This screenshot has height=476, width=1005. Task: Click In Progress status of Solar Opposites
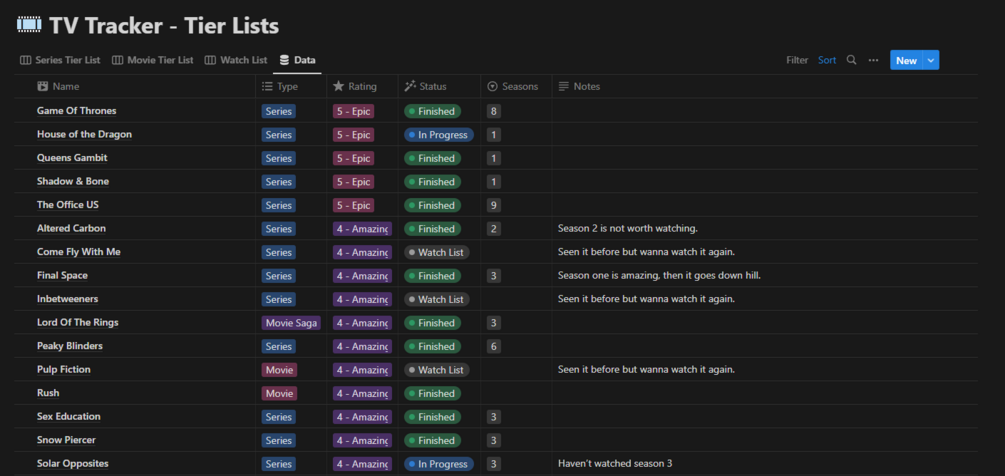click(x=438, y=464)
